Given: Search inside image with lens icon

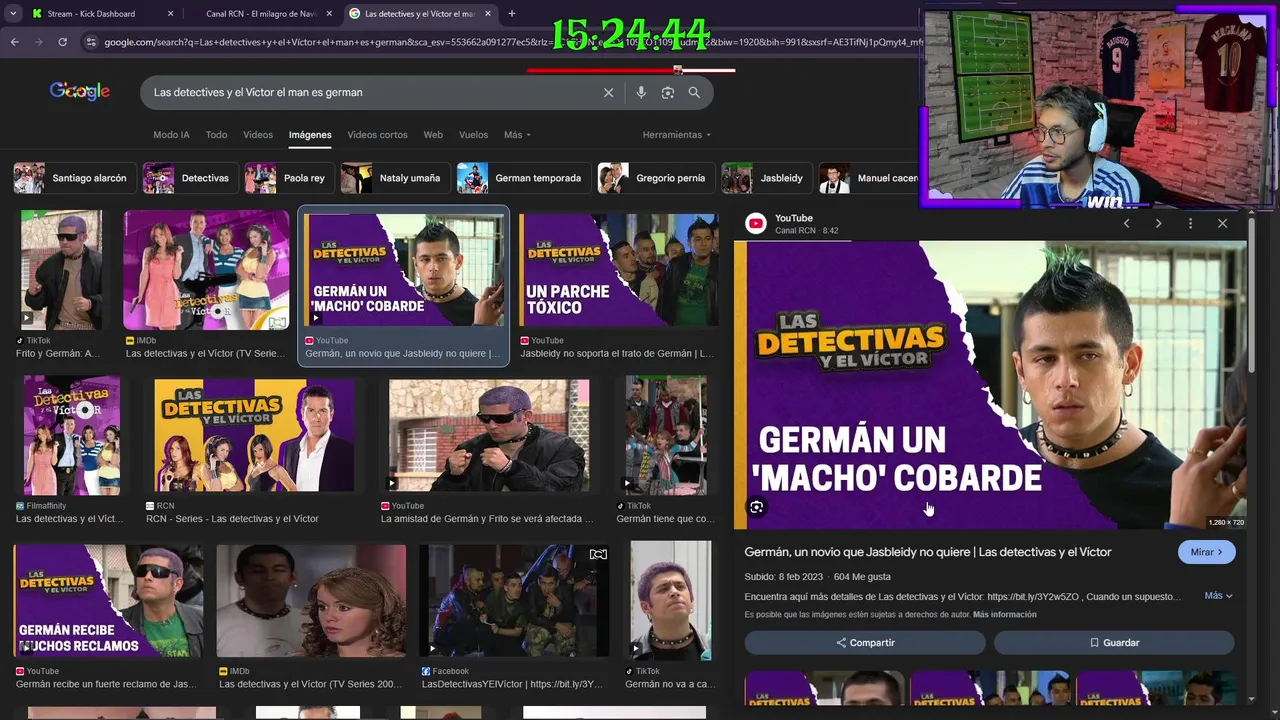Looking at the screenshot, I should point(757,507).
